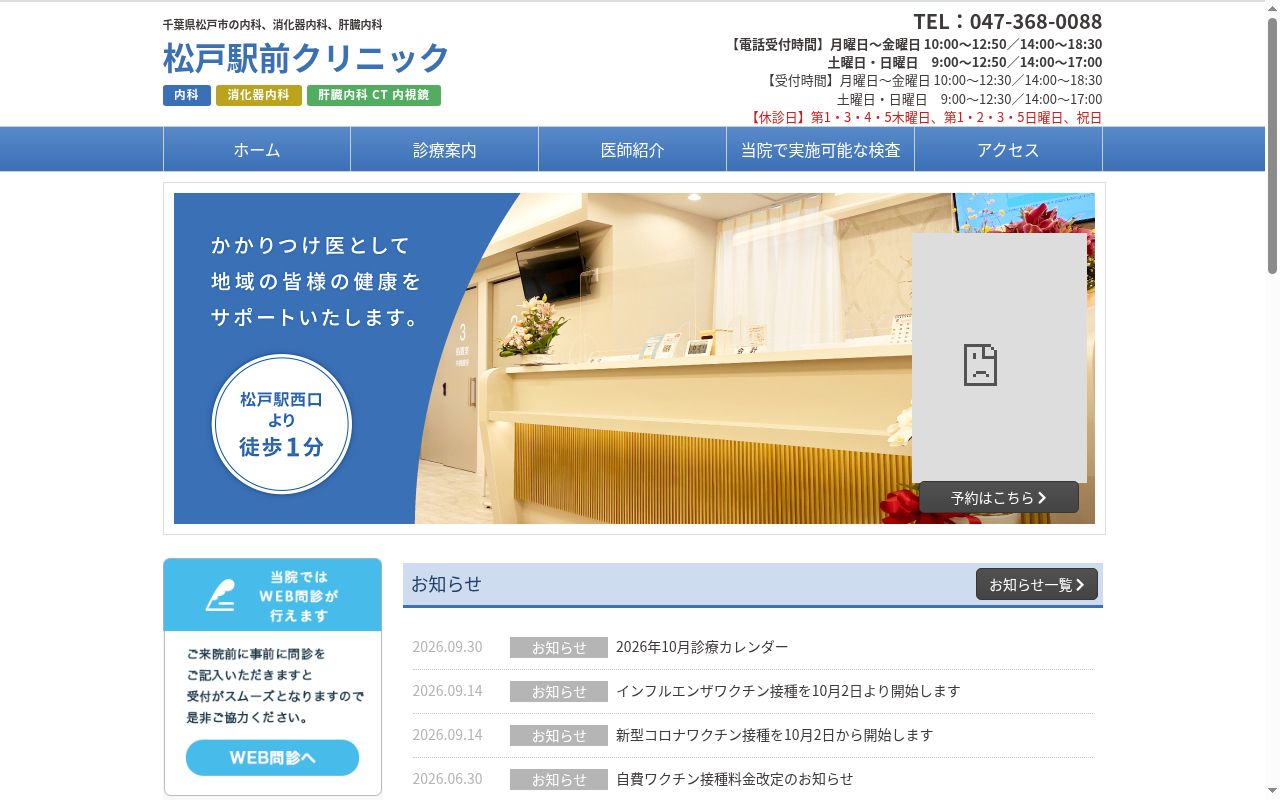This screenshot has height=800, width=1280.
Task: Click the 2026.09.14 date of the influenza notice
Action: 447,691
